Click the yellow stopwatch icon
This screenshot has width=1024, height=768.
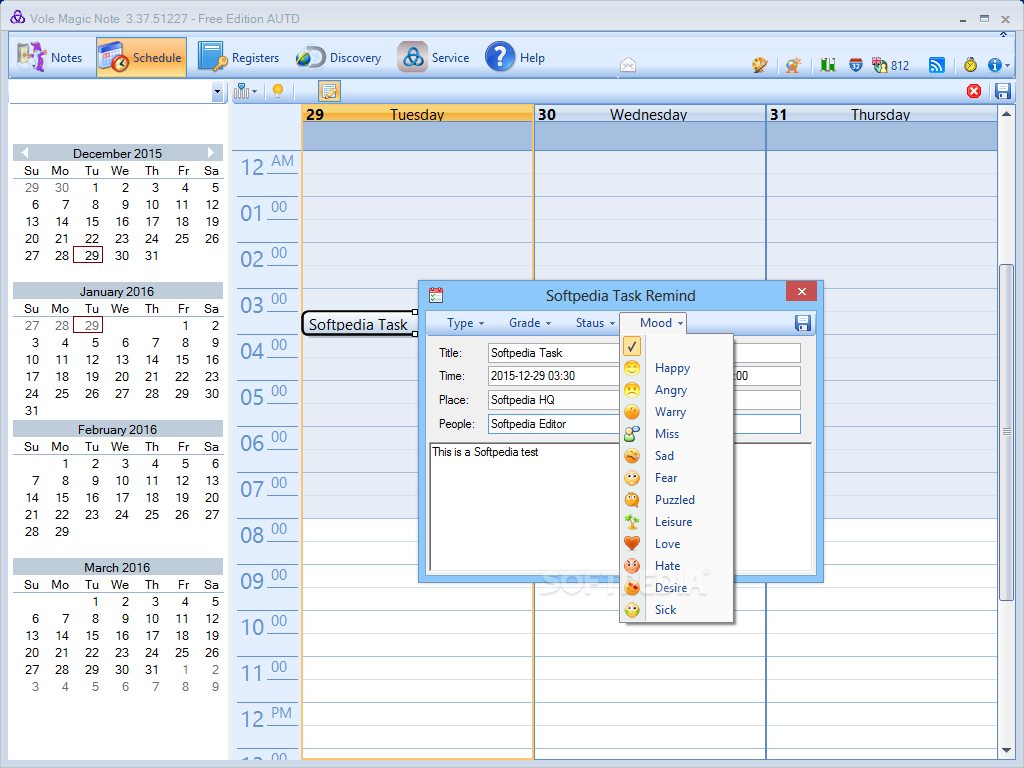[x=970, y=65]
